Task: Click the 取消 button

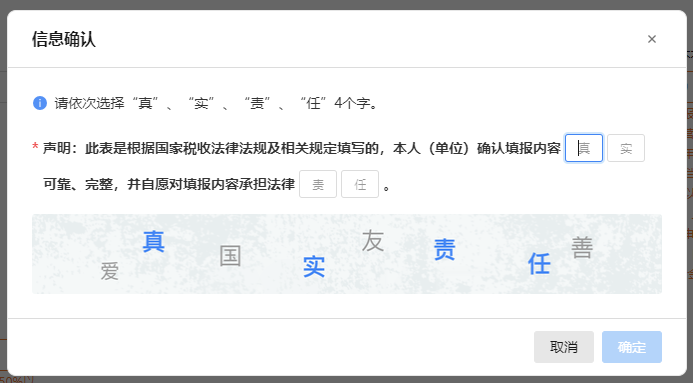Action: [x=564, y=347]
